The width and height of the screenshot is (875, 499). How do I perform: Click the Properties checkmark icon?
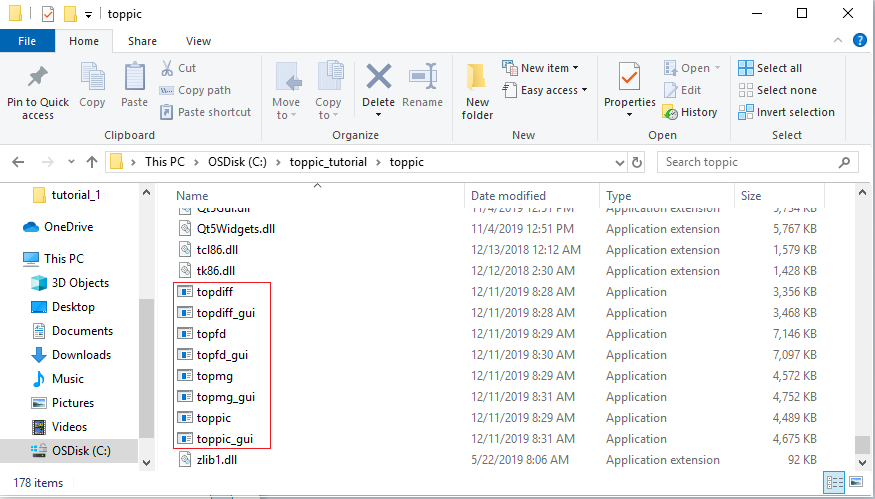(x=629, y=77)
